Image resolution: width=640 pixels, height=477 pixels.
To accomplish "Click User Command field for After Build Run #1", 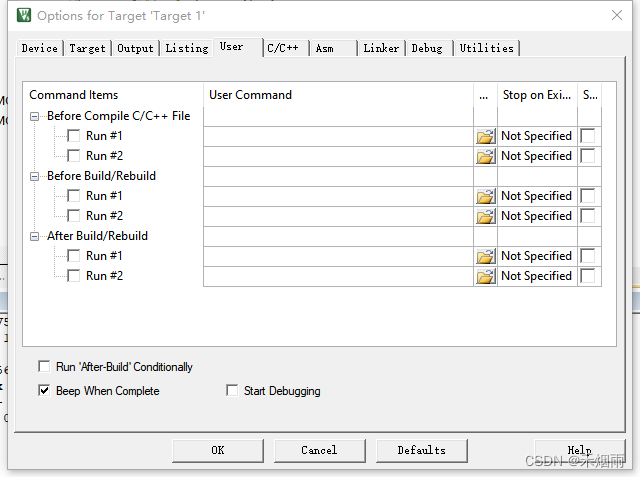I will tap(338, 256).
